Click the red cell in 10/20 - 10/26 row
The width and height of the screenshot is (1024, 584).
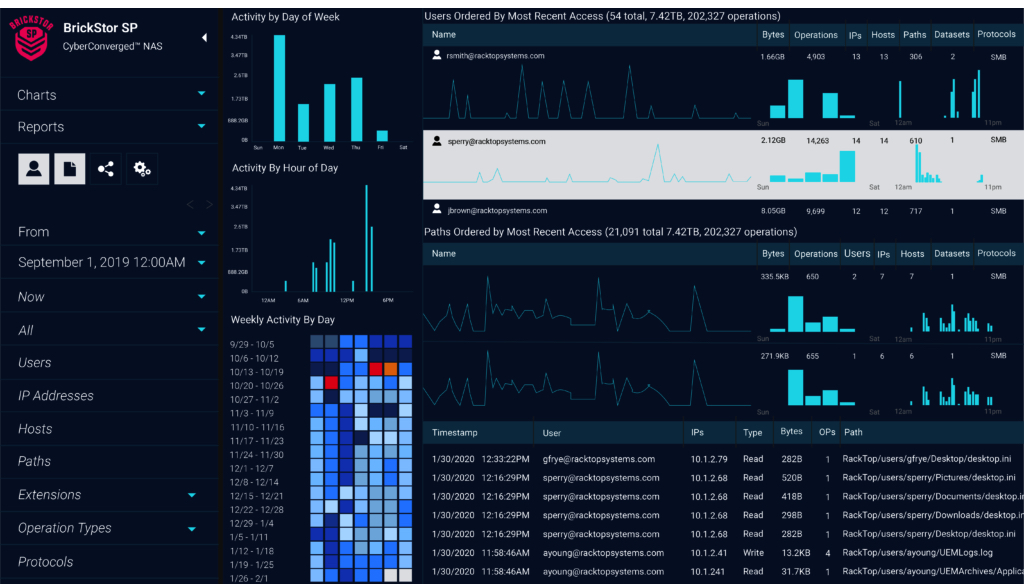coord(331,383)
